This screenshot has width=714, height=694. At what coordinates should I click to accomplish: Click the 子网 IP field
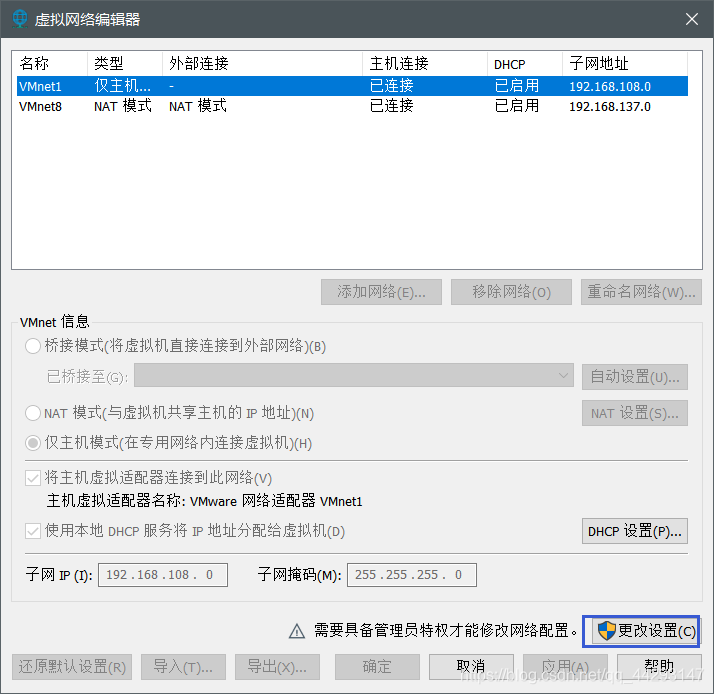[x=163, y=575]
